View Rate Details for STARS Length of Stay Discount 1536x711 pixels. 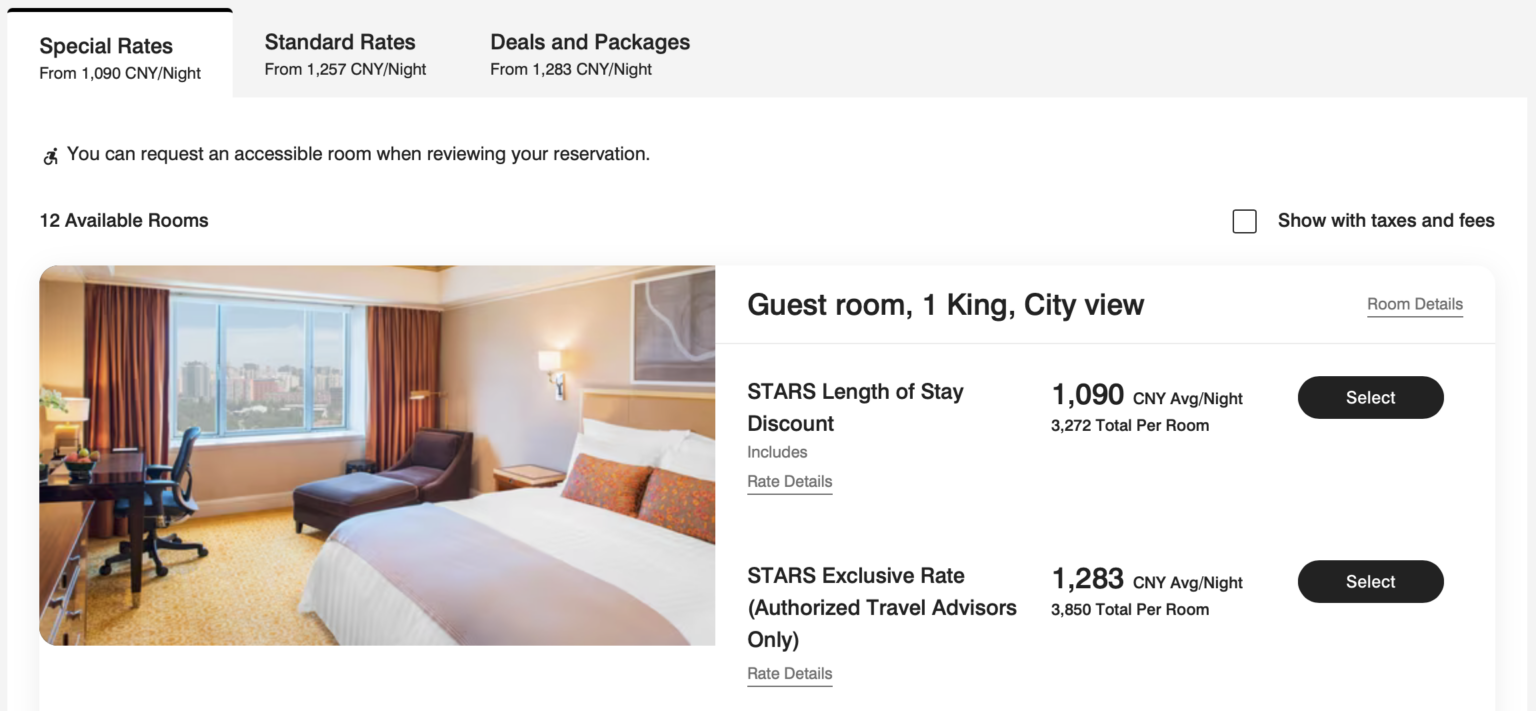[789, 482]
